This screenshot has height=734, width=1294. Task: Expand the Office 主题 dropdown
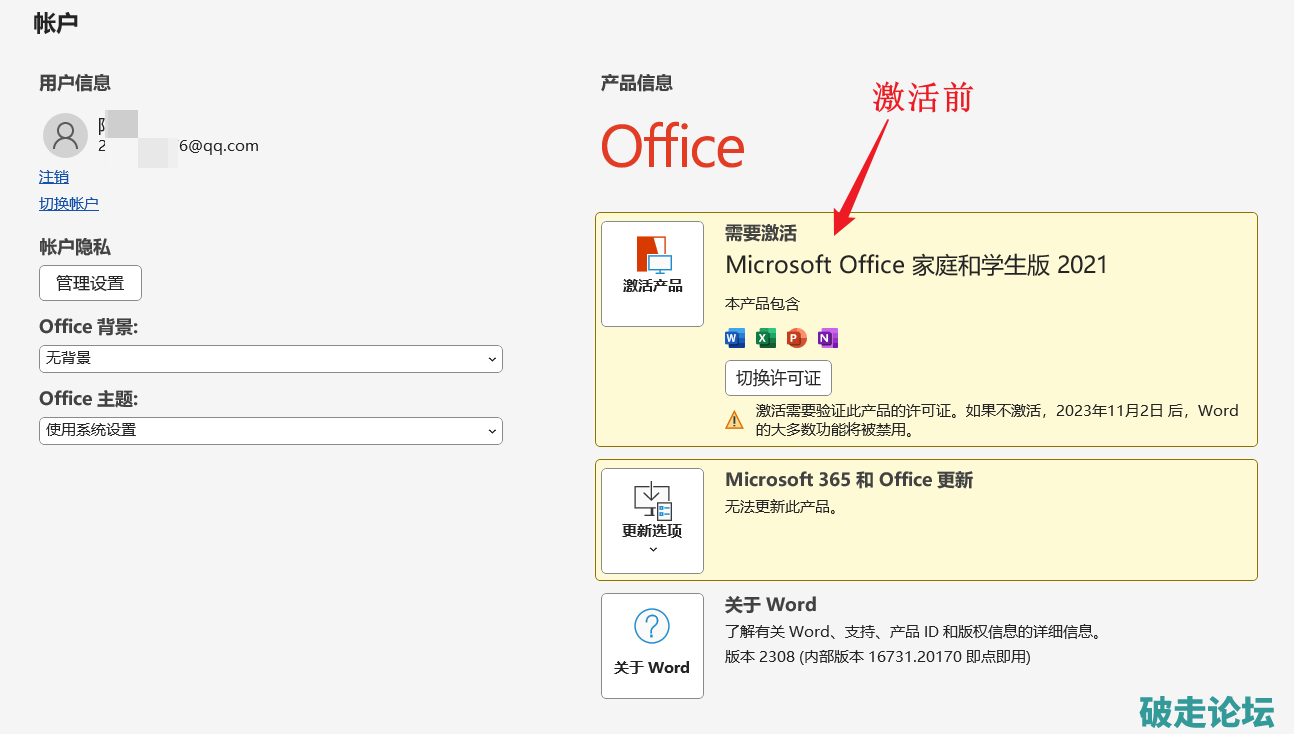point(270,431)
